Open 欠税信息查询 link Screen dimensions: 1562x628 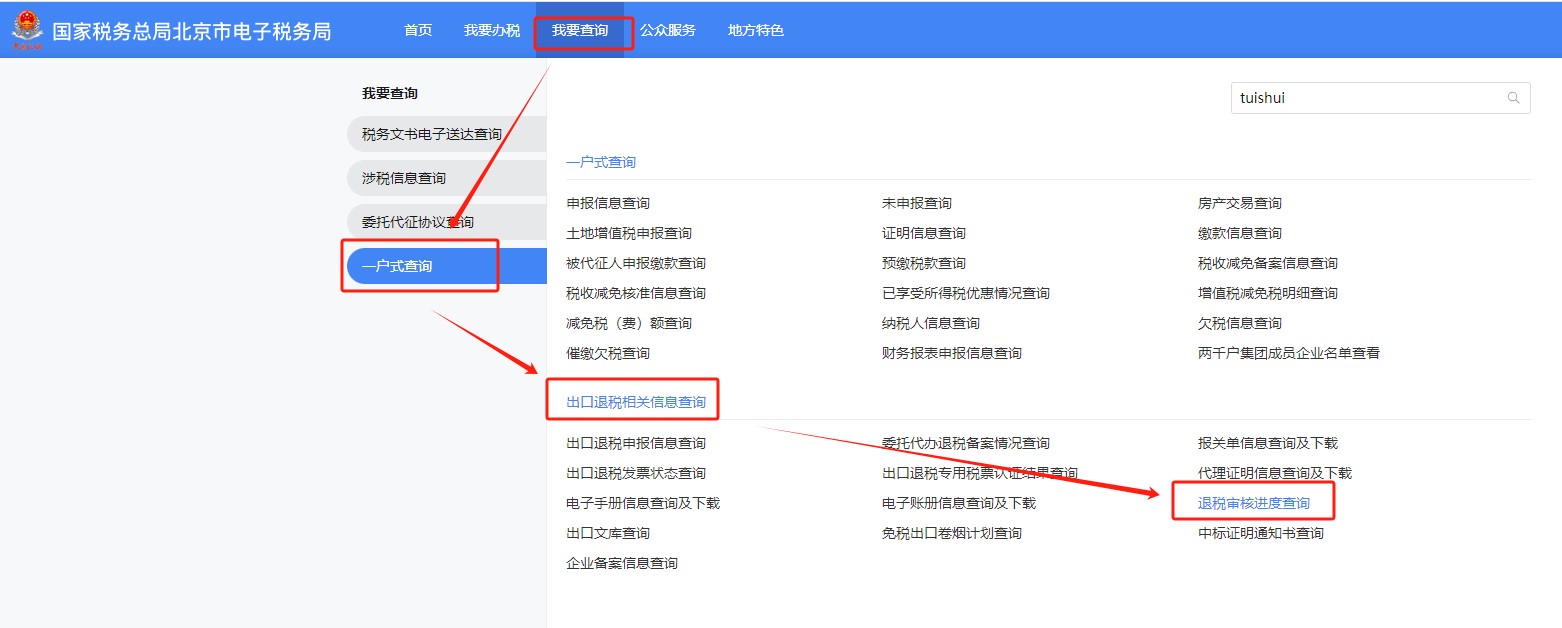1239,323
